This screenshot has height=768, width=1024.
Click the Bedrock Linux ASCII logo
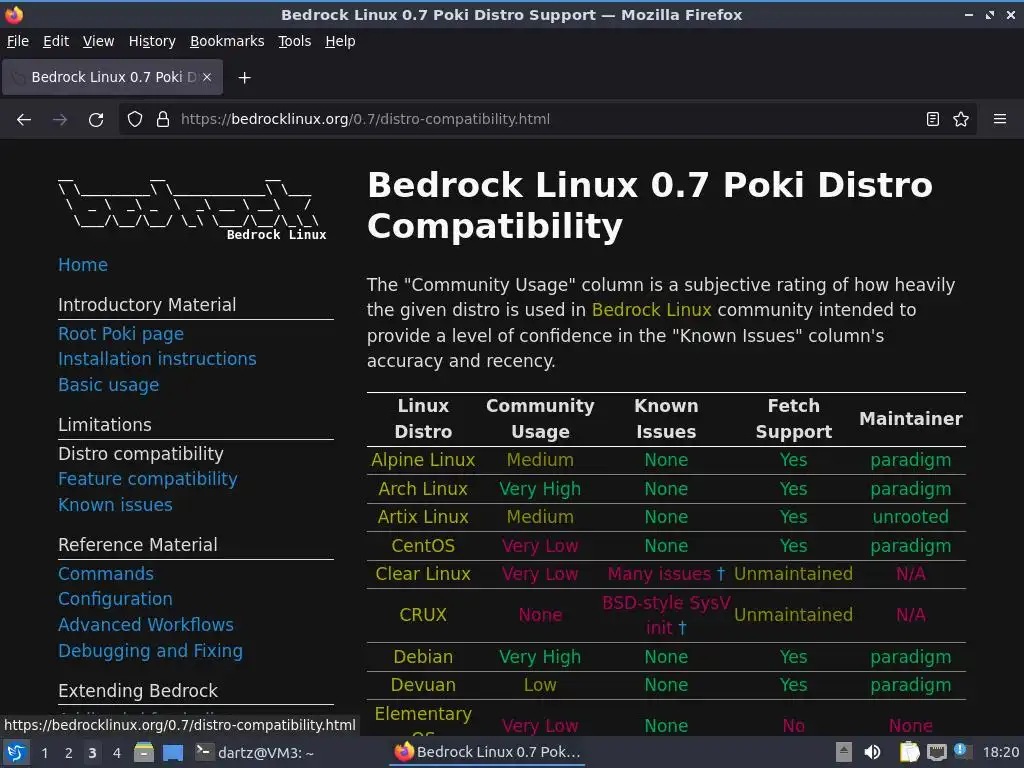(191, 209)
